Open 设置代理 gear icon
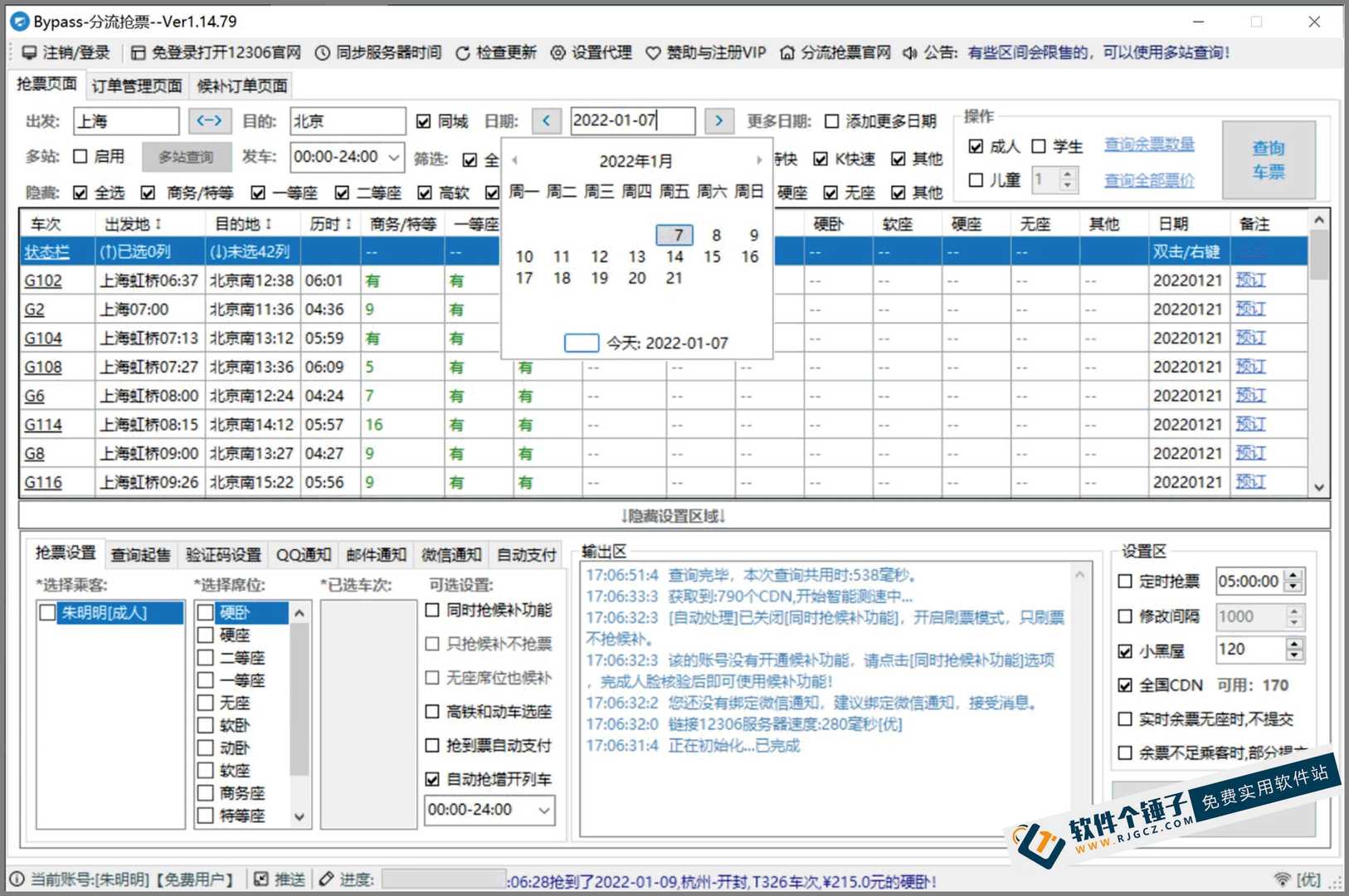Viewport: 1349px width, 896px height. (558, 53)
